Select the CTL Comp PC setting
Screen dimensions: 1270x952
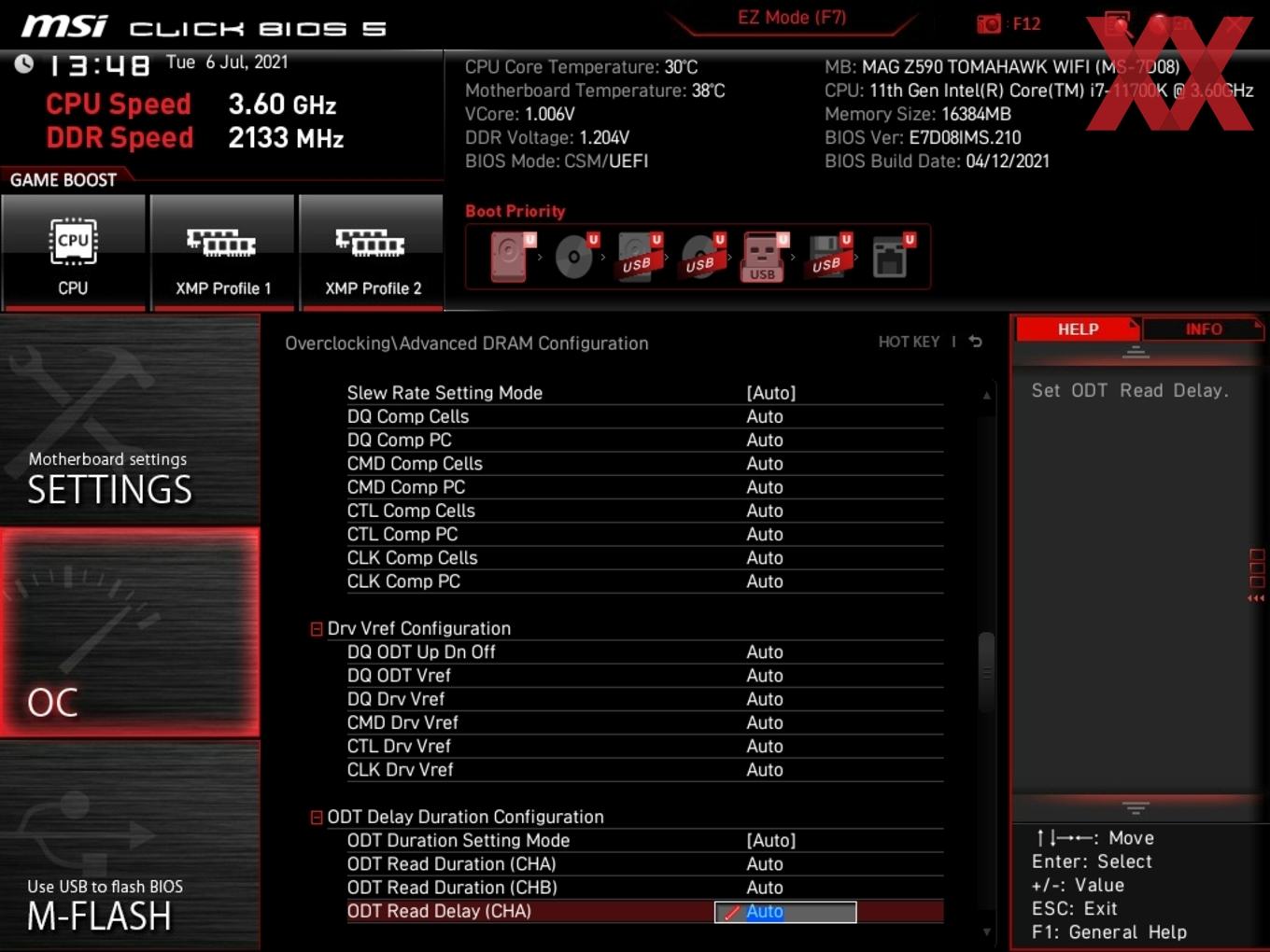coord(645,534)
